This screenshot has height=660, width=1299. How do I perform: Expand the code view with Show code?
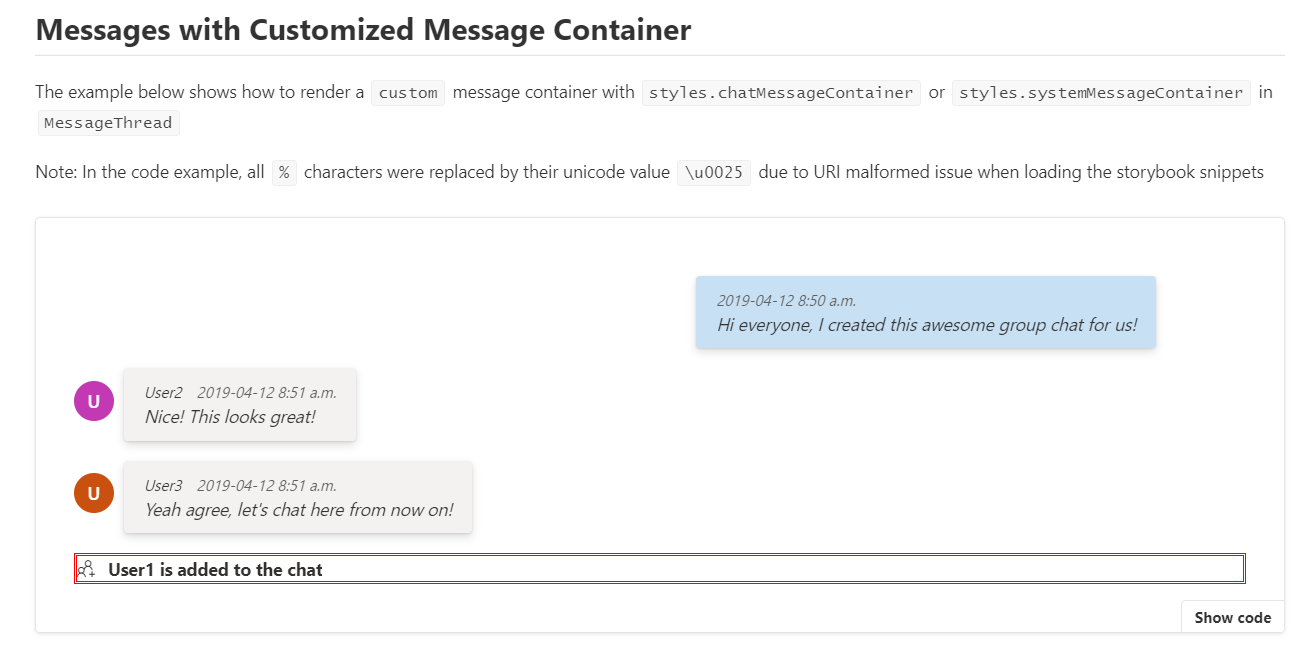1232,616
